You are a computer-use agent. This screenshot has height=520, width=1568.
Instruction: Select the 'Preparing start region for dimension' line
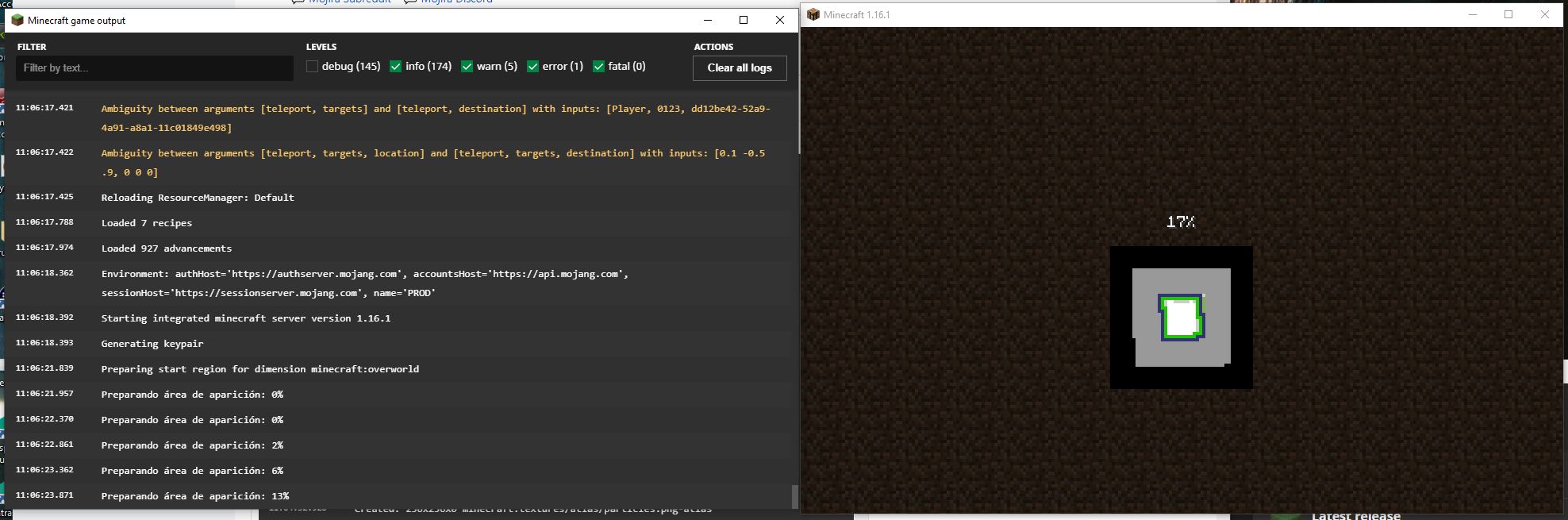(260, 369)
